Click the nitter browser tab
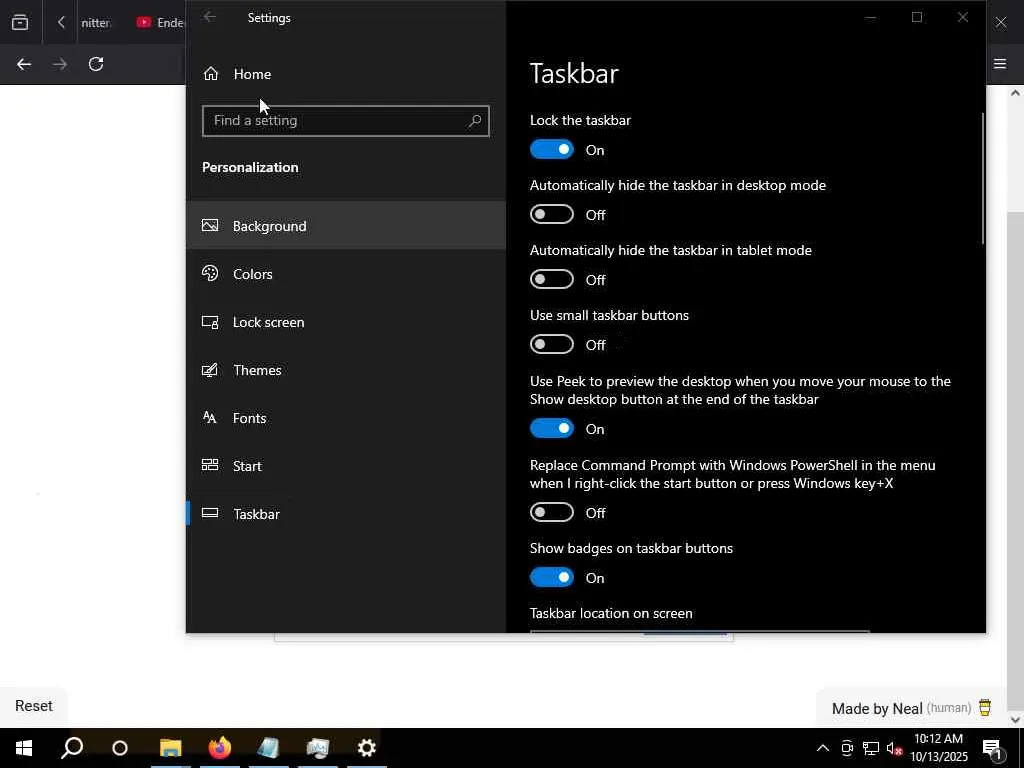 95,22
